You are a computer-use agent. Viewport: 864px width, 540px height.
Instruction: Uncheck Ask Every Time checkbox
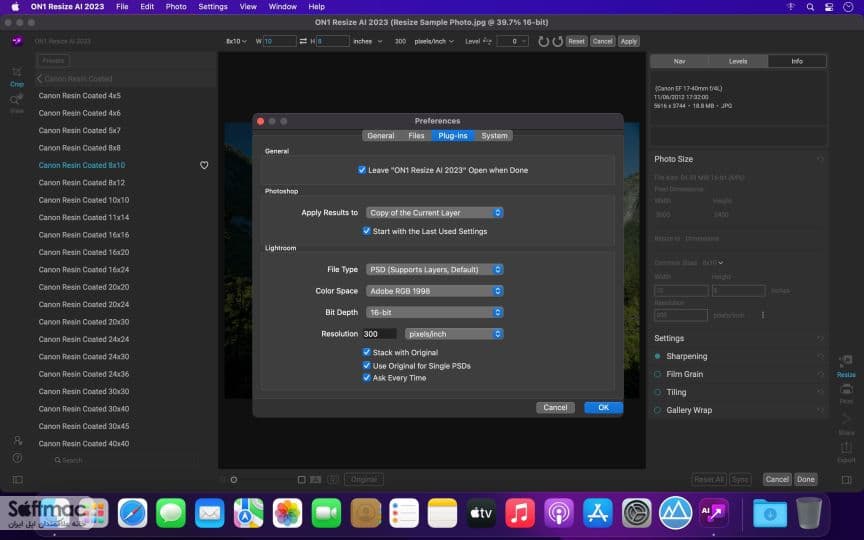366,378
